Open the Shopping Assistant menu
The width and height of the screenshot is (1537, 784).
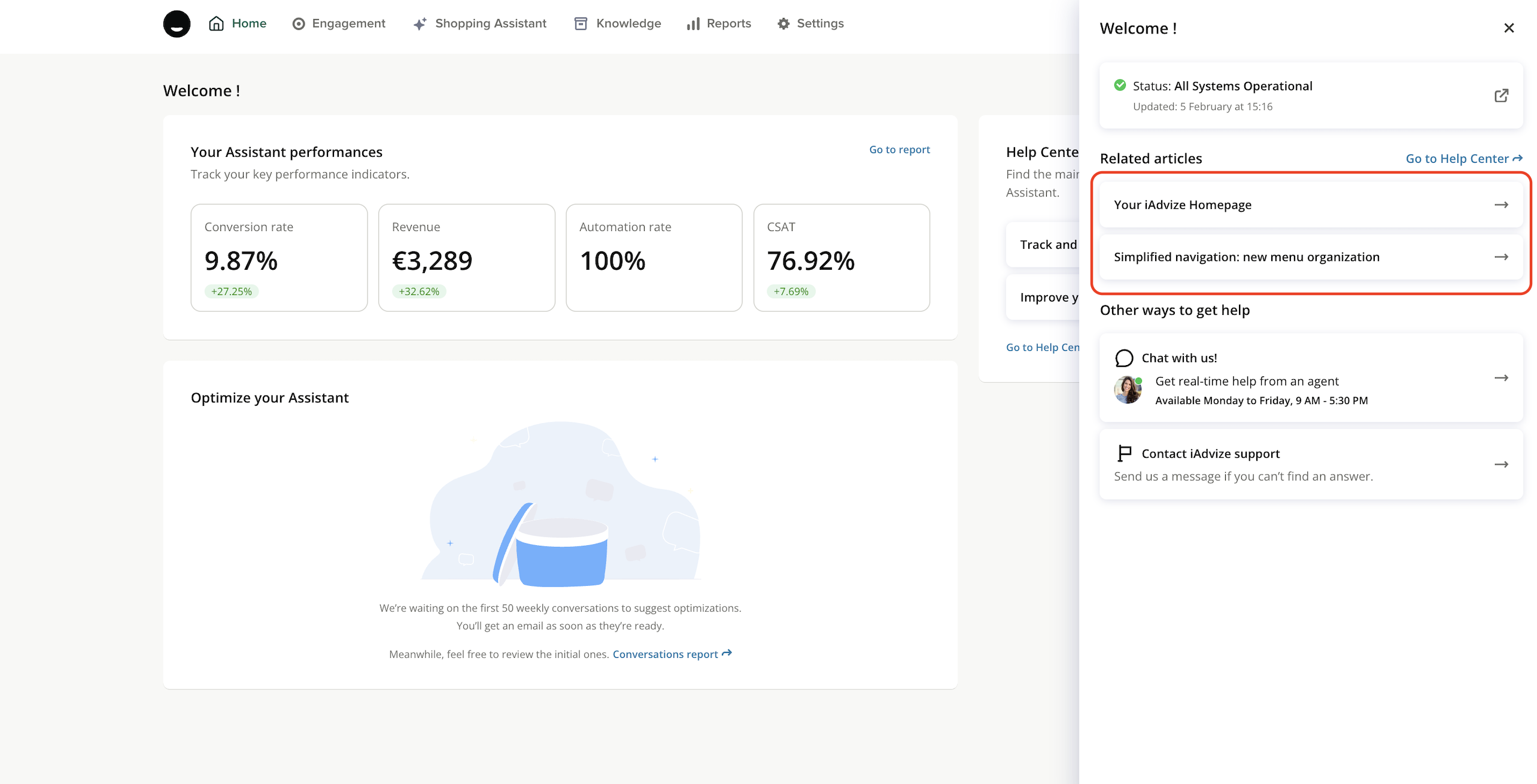(480, 23)
